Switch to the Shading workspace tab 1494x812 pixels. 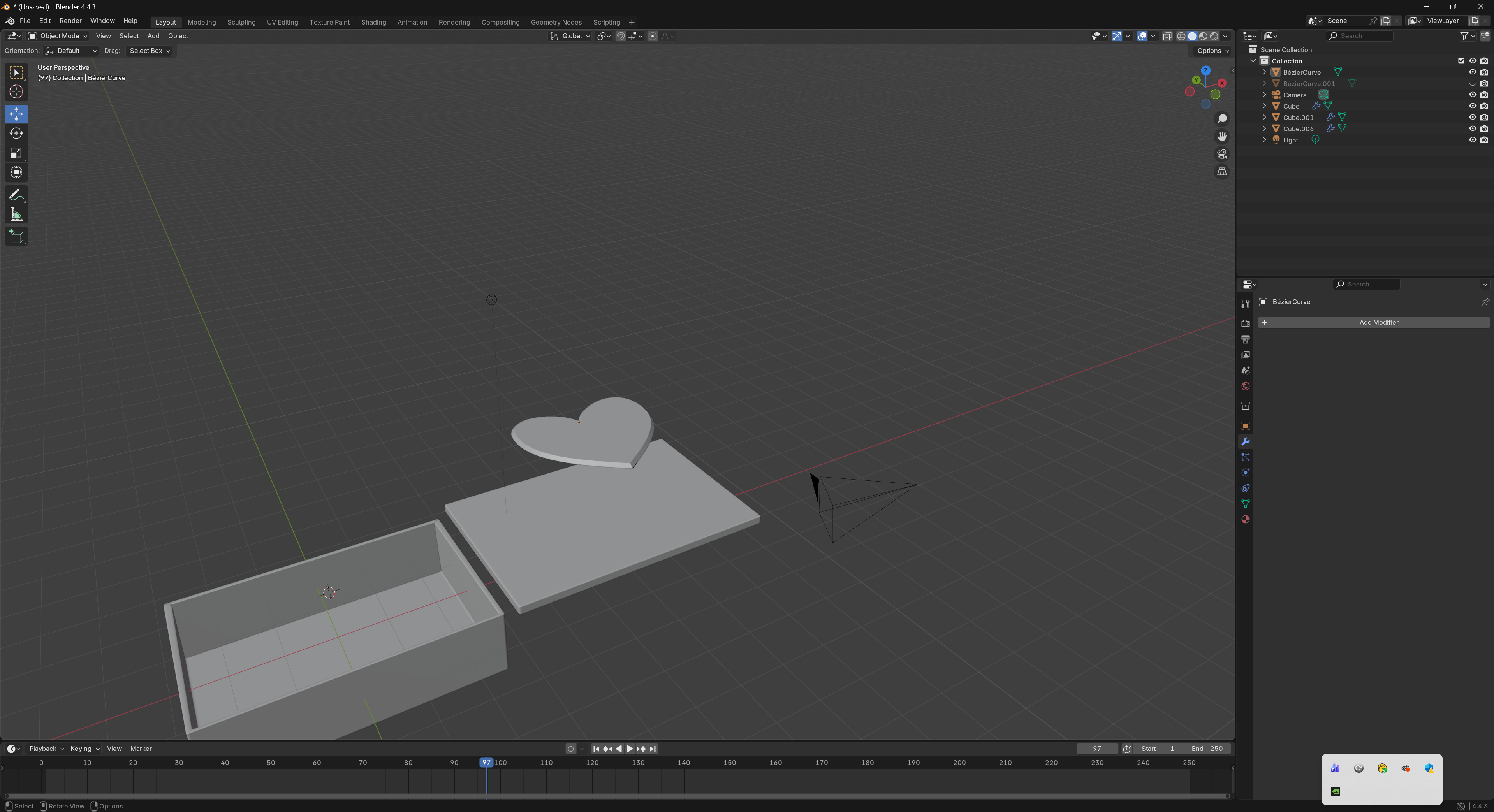(x=373, y=22)
